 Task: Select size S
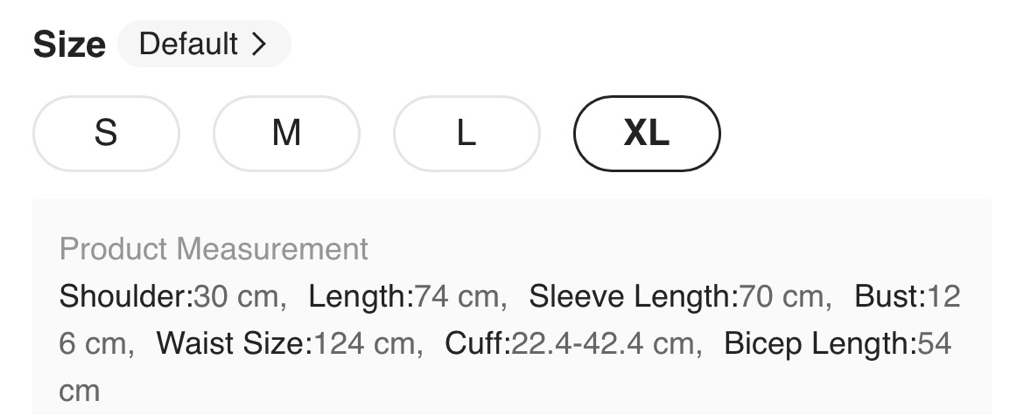tap(106, 133)
